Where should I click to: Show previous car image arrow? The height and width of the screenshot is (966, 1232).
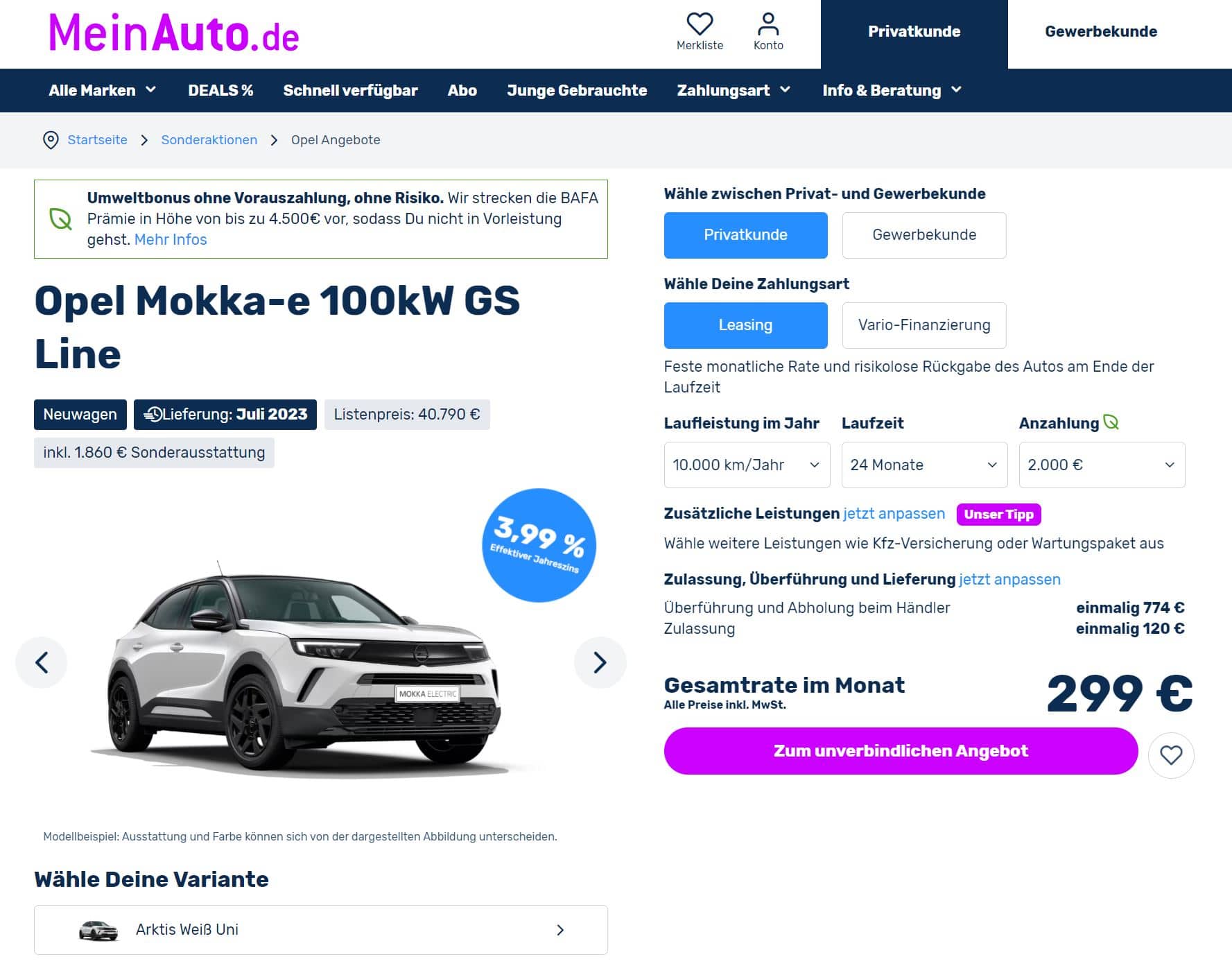click(42, 663)
